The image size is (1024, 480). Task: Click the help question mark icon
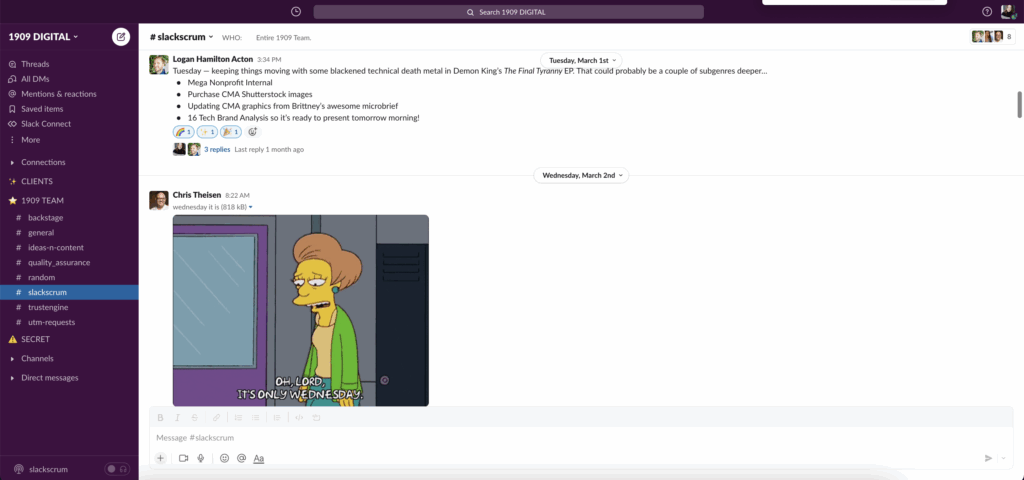coord(987,12)
